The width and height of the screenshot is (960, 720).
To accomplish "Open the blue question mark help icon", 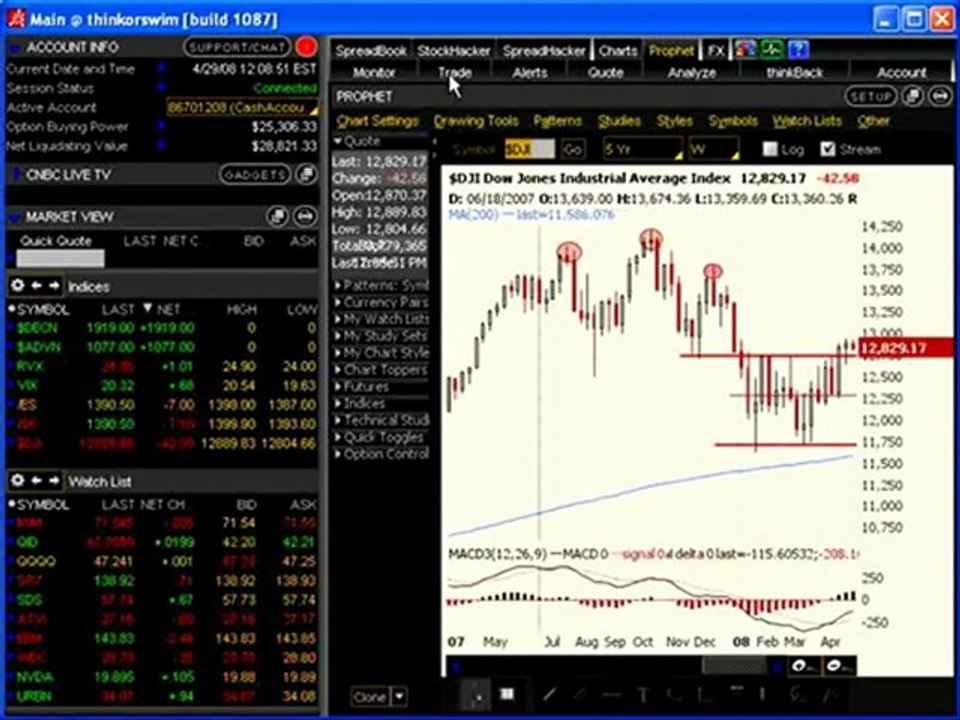I will [x=798, y=50].
